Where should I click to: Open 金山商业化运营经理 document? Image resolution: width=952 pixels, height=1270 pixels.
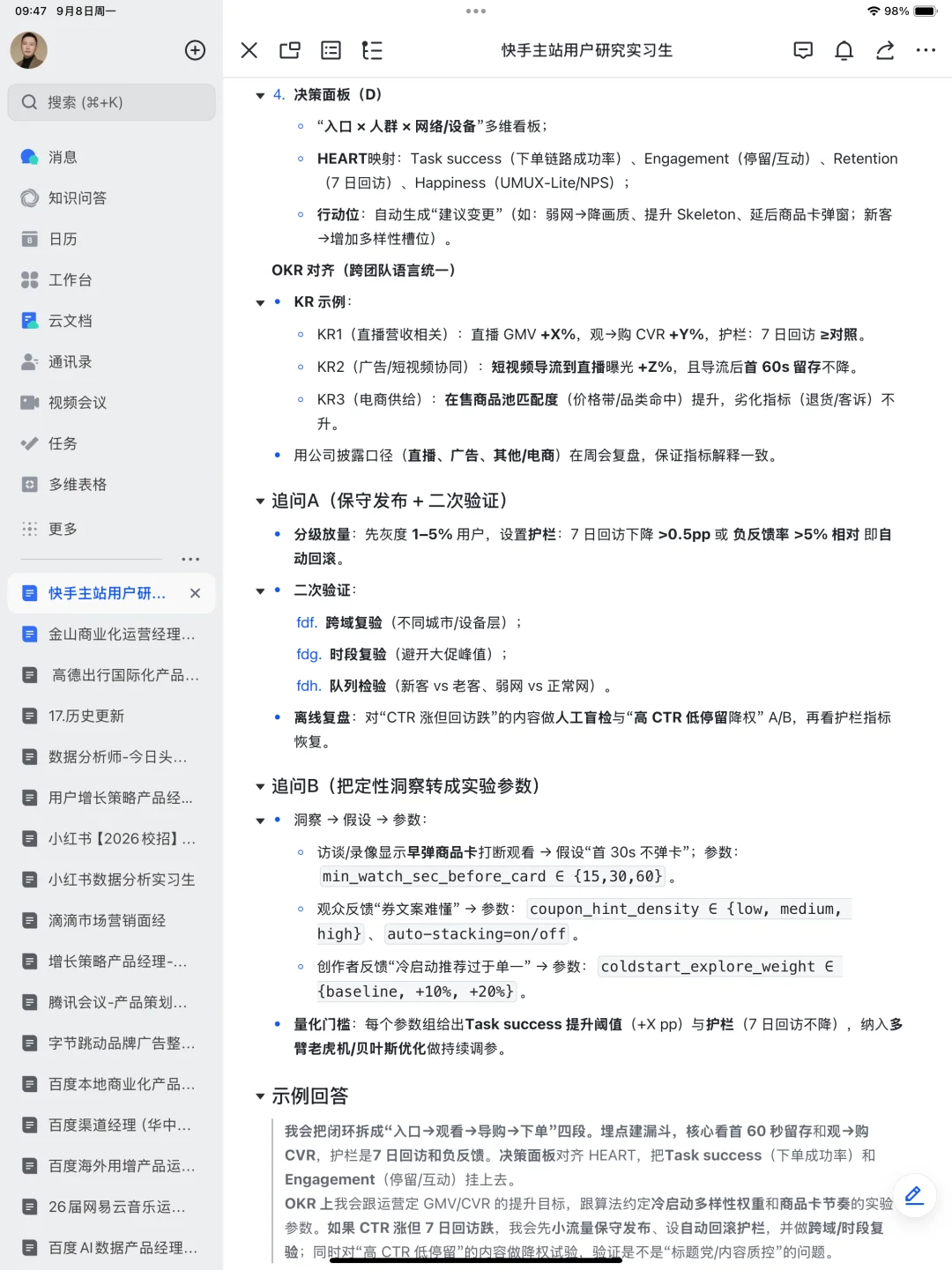point(112,635)
